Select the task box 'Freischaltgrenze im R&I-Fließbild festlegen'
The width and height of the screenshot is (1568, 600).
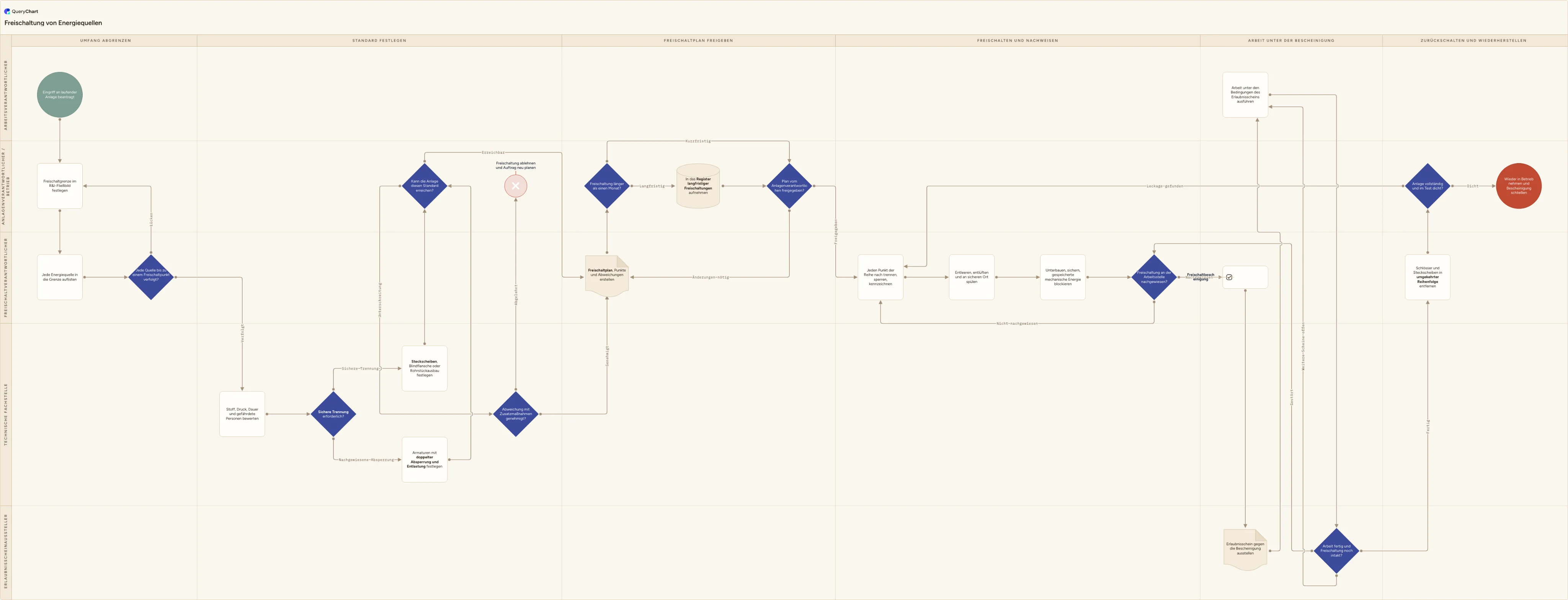click(60, 186)
